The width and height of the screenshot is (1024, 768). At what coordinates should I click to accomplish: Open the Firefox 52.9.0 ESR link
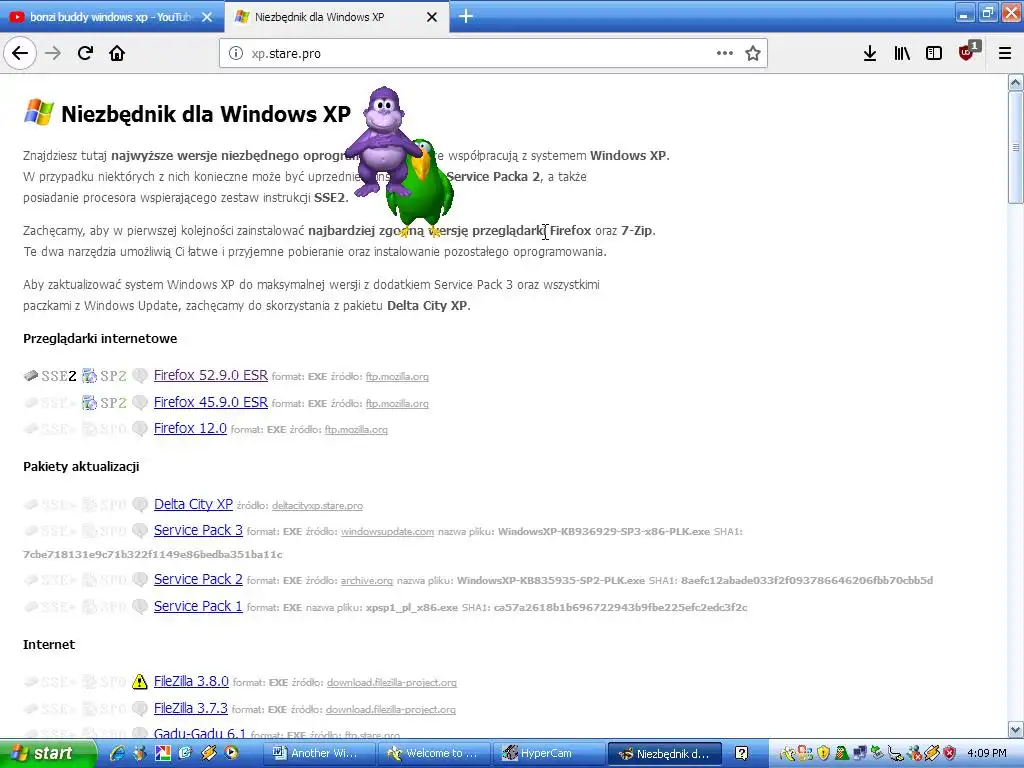click(210, 376)
